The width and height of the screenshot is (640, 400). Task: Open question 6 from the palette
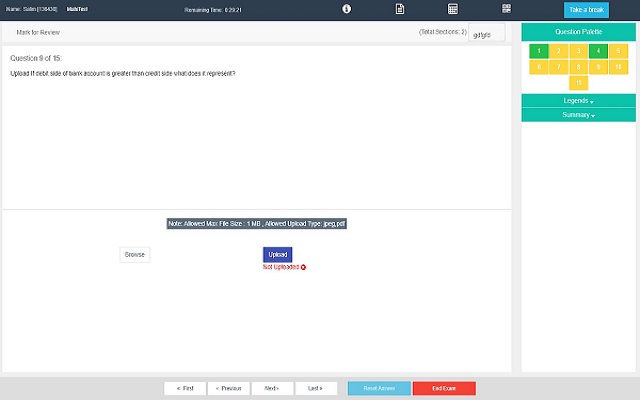coord(539,67)
